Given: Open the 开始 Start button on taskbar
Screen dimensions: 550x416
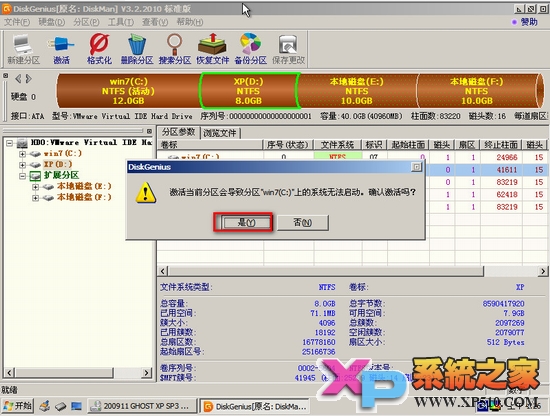Looking at the screenshot, I should [x=18, y=406].
